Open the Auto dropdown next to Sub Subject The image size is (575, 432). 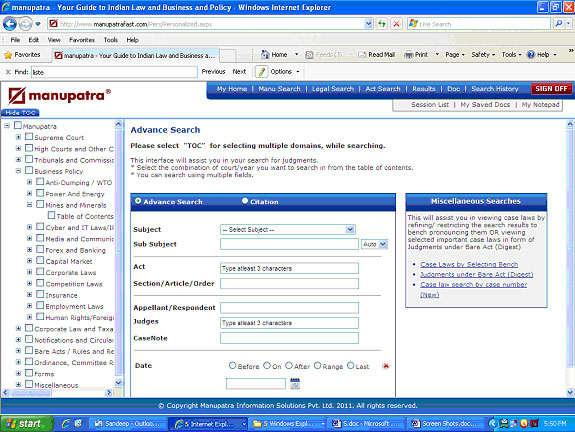point(374,244)
